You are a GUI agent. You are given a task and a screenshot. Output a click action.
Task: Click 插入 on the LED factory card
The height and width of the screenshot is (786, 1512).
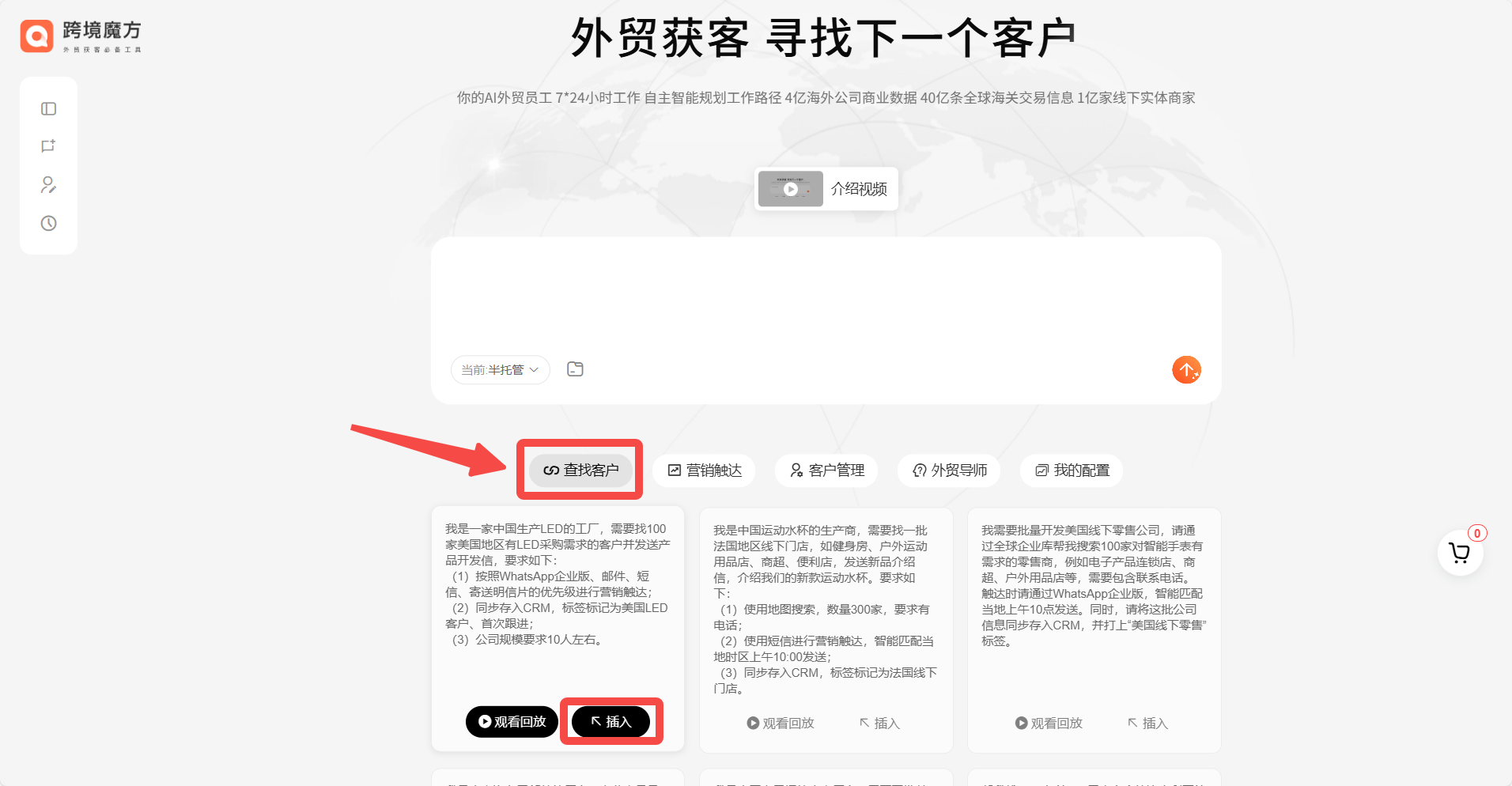pos(611,722)
